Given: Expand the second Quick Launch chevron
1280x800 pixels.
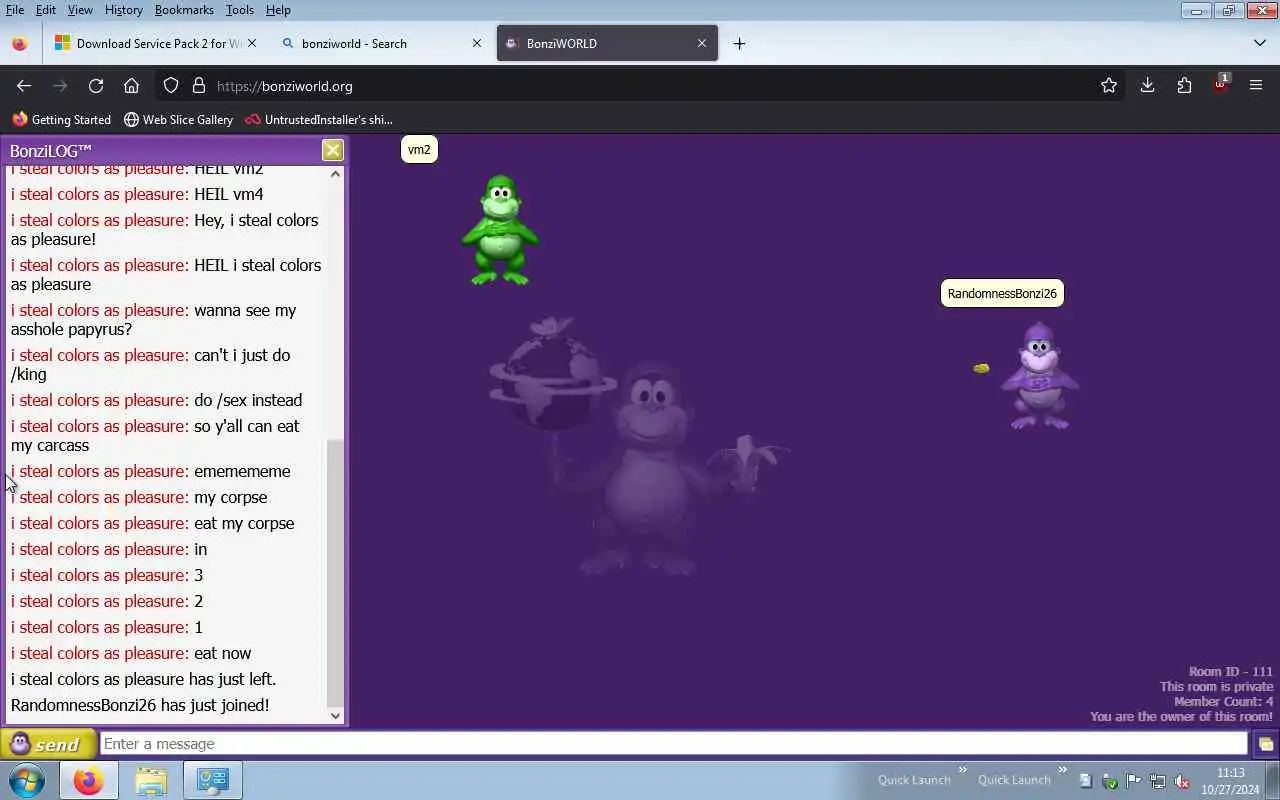Looking at the screenshot, I should coord(1062,770).
